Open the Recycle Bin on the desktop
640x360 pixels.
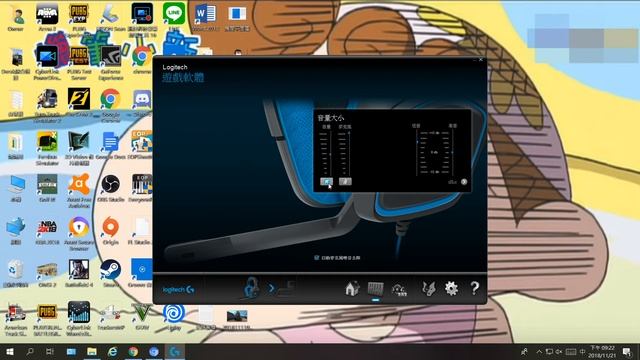16,273
